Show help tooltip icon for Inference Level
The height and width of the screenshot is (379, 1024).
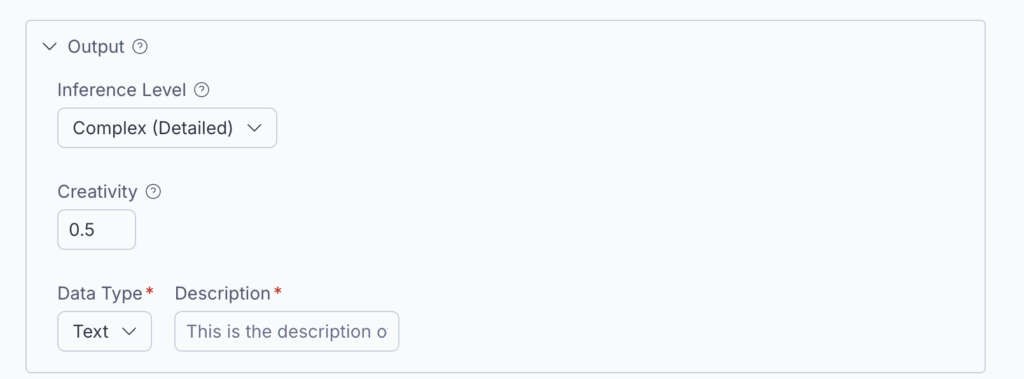click(x=202, y=90)
